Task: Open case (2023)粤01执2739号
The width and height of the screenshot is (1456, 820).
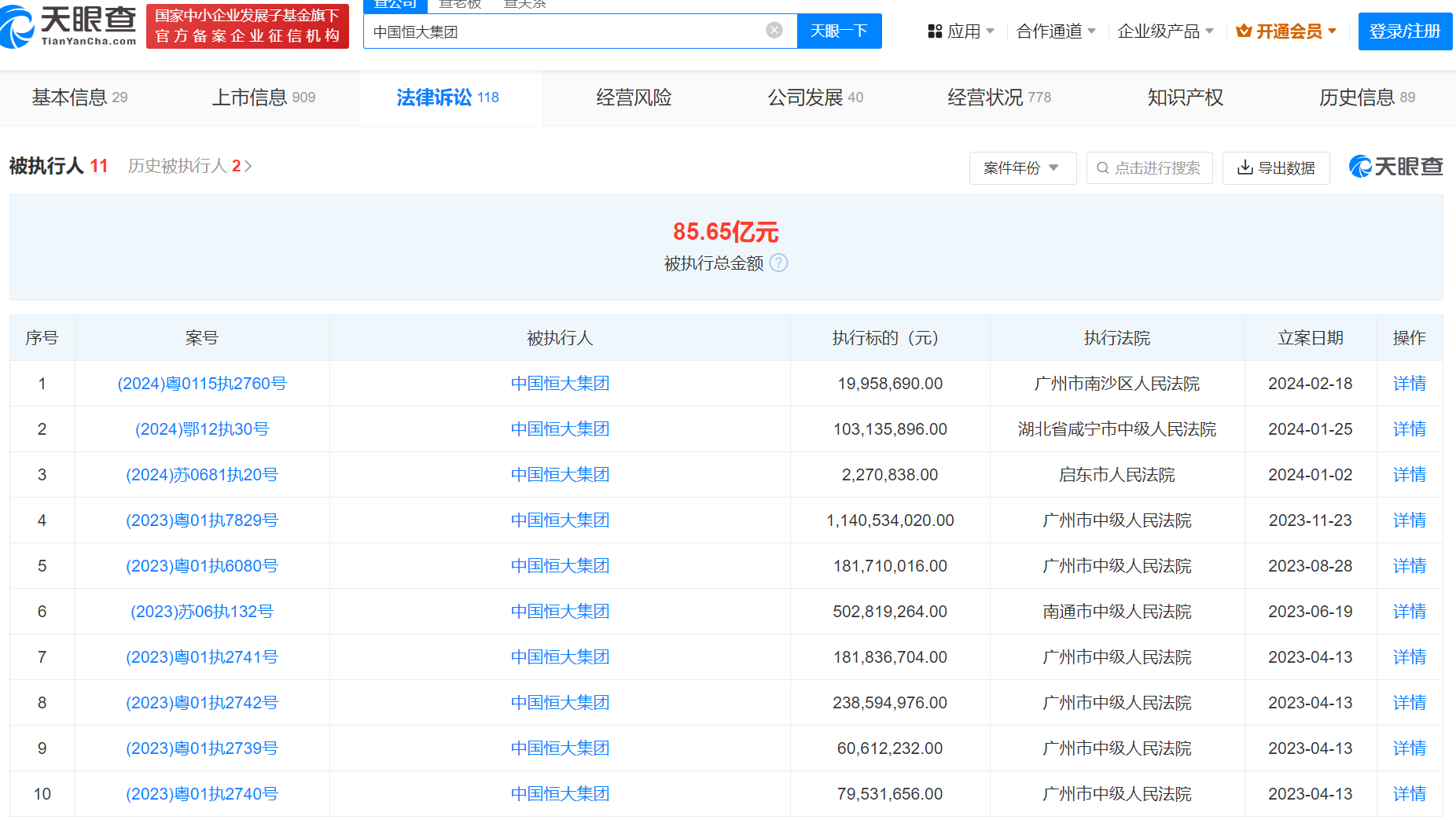Action: click(202, 748)
